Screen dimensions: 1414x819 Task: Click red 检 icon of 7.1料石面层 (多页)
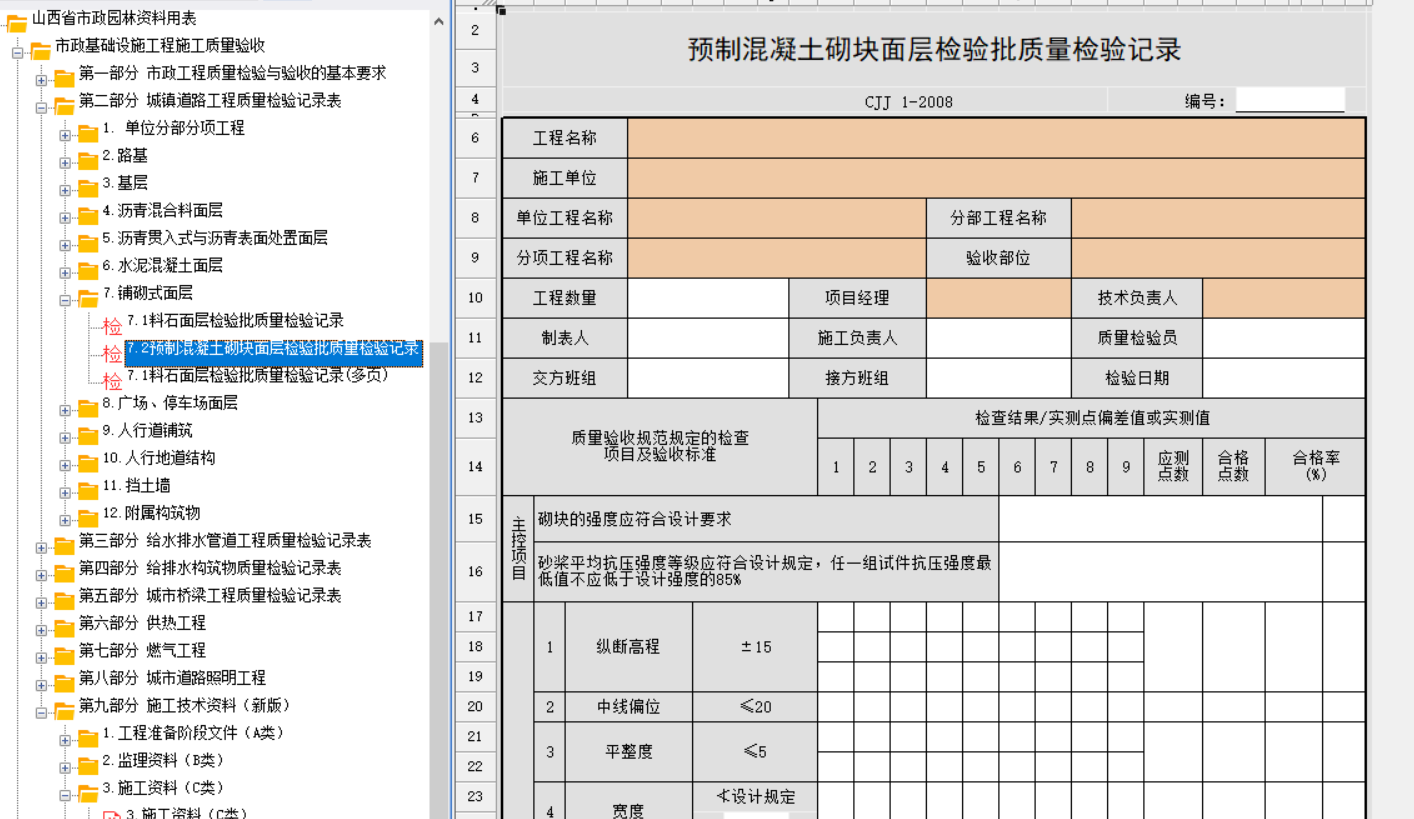pyautogui.click(x=112, y=381)
